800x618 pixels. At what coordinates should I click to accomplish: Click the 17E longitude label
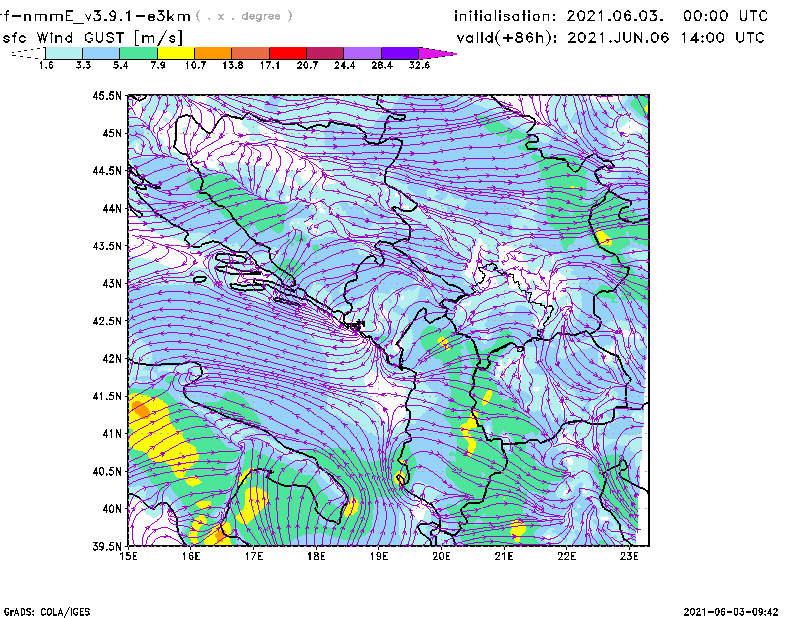254,556
